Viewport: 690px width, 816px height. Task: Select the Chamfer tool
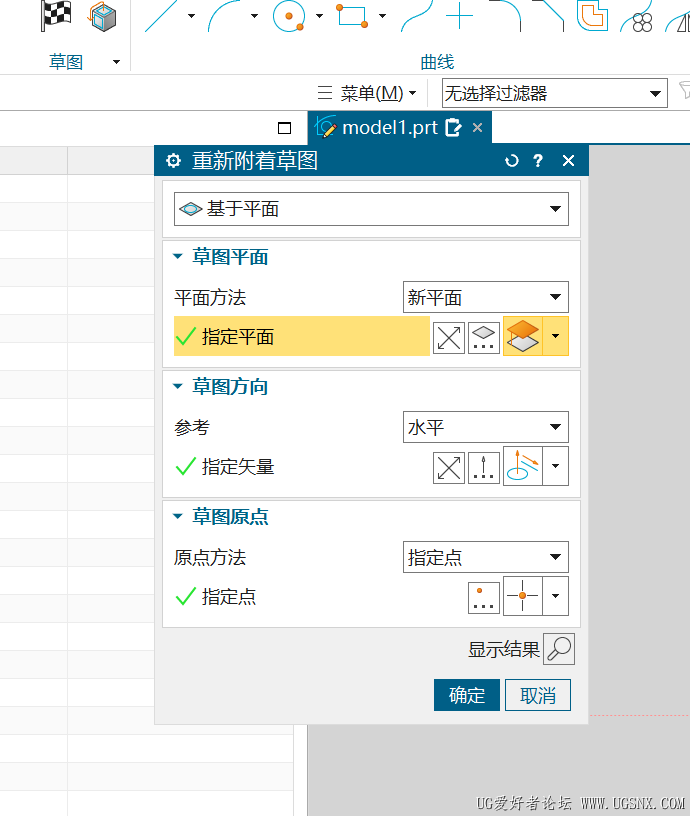click(548, 16)
